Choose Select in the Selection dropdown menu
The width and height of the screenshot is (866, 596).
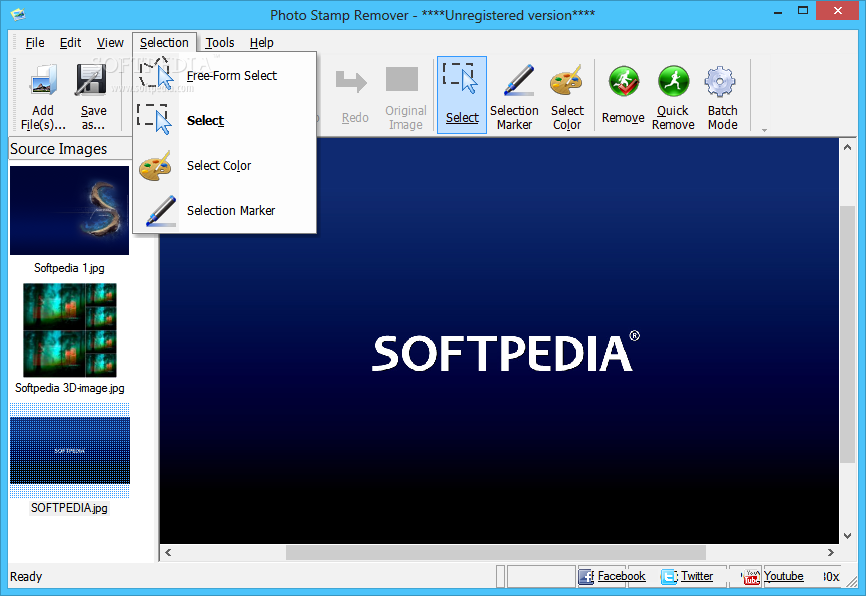coord(225,120)
